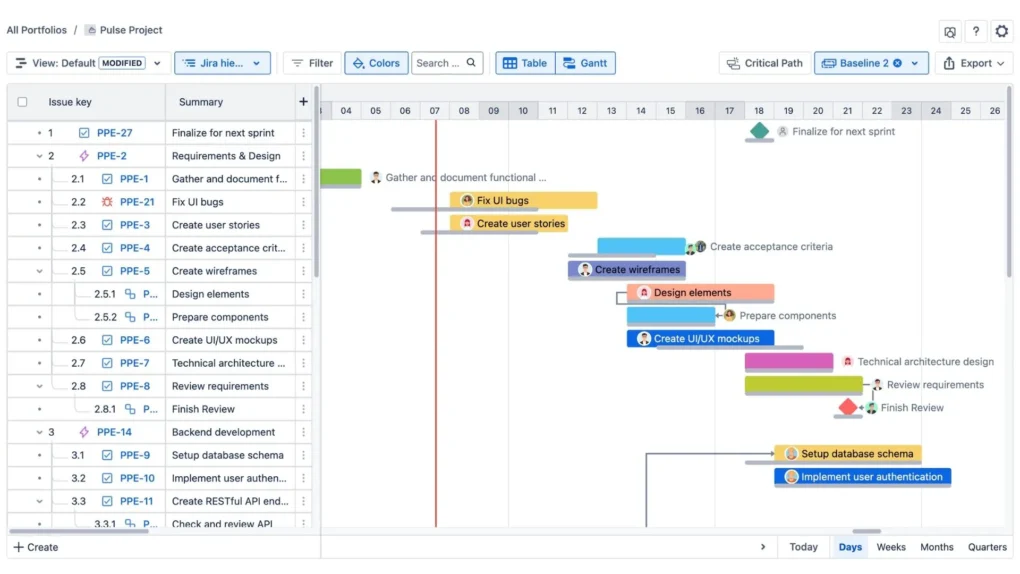Open row menu for Fix UI bugs
1020x574 pixels.
(304, 202)
